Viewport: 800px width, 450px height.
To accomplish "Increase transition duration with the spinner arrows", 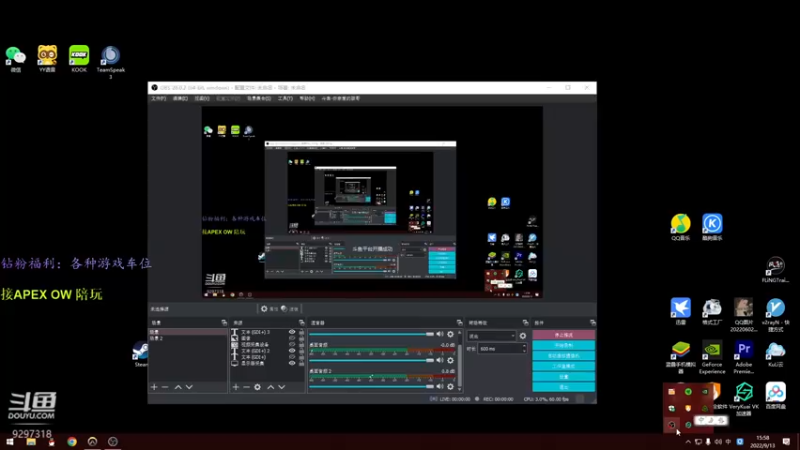I will click(524, 347).
